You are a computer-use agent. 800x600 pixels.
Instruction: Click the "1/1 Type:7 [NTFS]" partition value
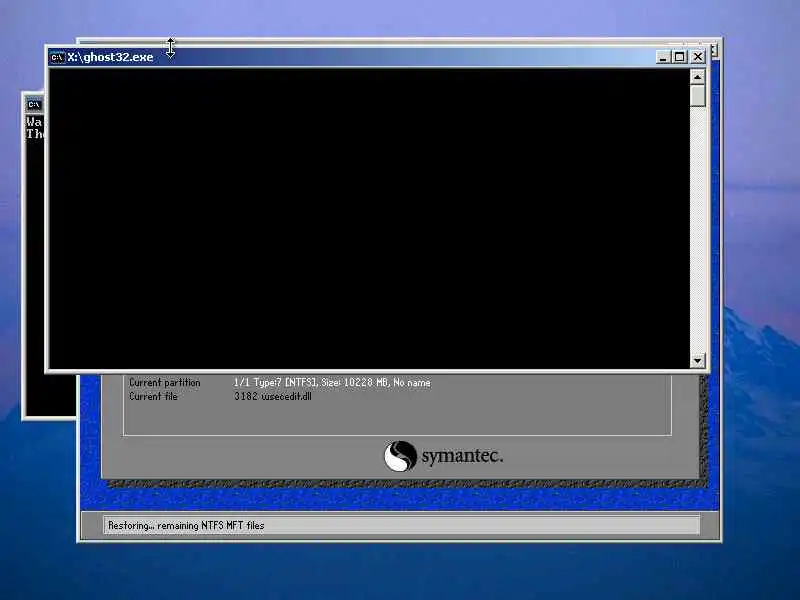pos(332,383)
